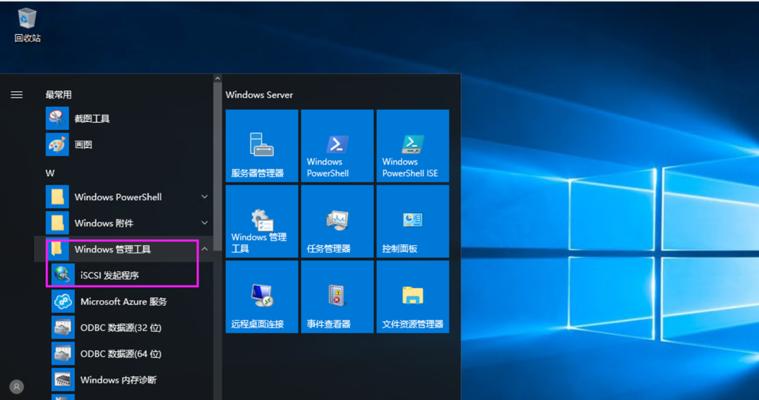Open the Windows PowerShell folder
Viewport: 759px width, 400px height.
(x=128, y=197)
